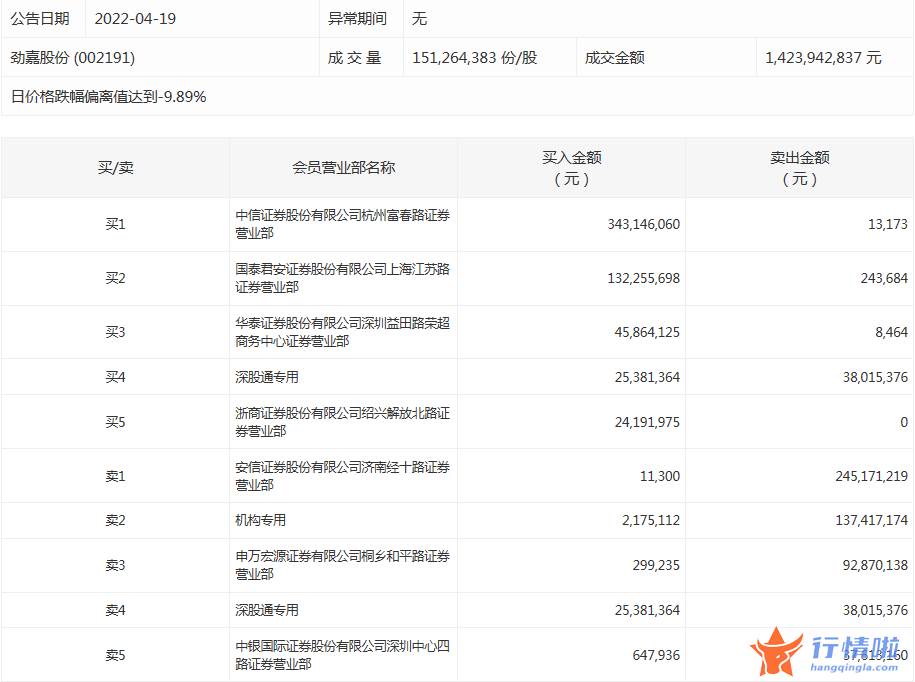Select buy amount 343,146,060
This screenshot has width=915, height=682.
(644, 224)
